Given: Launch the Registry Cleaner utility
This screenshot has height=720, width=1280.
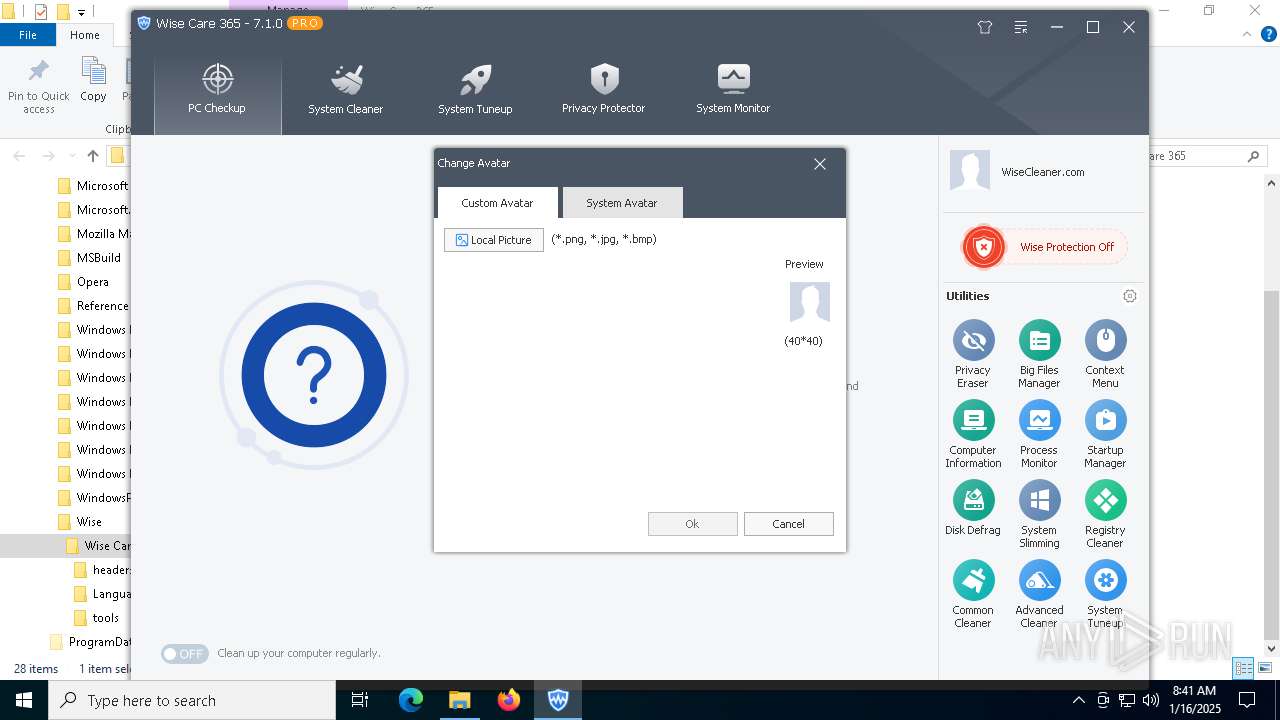Looking at the screenshot, I should (1105, 514).
